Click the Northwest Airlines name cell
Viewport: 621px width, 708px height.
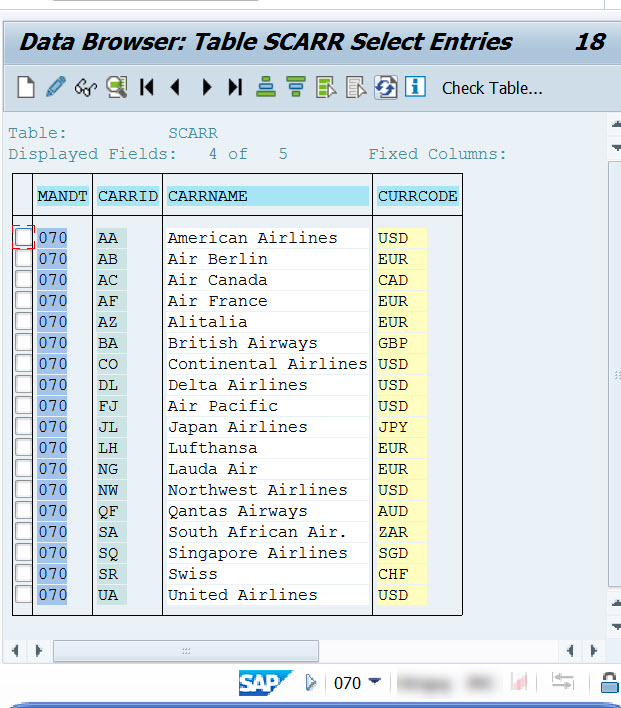click(267, 490)
